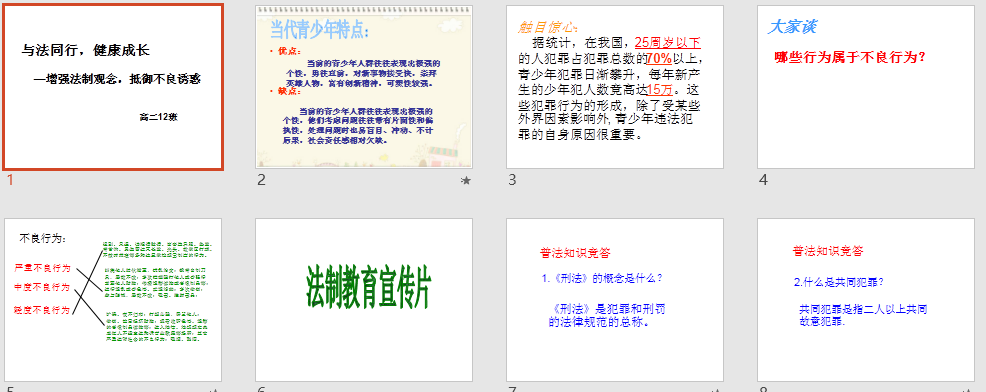Click the red 严重不良行为 label on slide 5

42,268
